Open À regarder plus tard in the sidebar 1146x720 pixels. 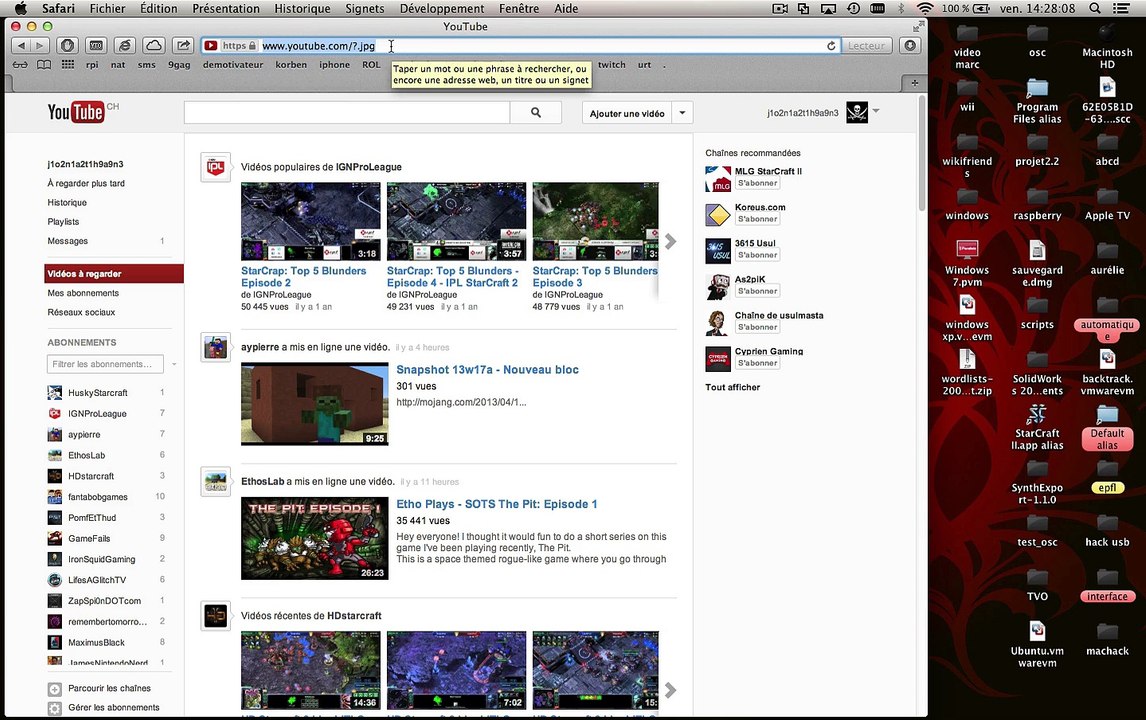(86, 183)
